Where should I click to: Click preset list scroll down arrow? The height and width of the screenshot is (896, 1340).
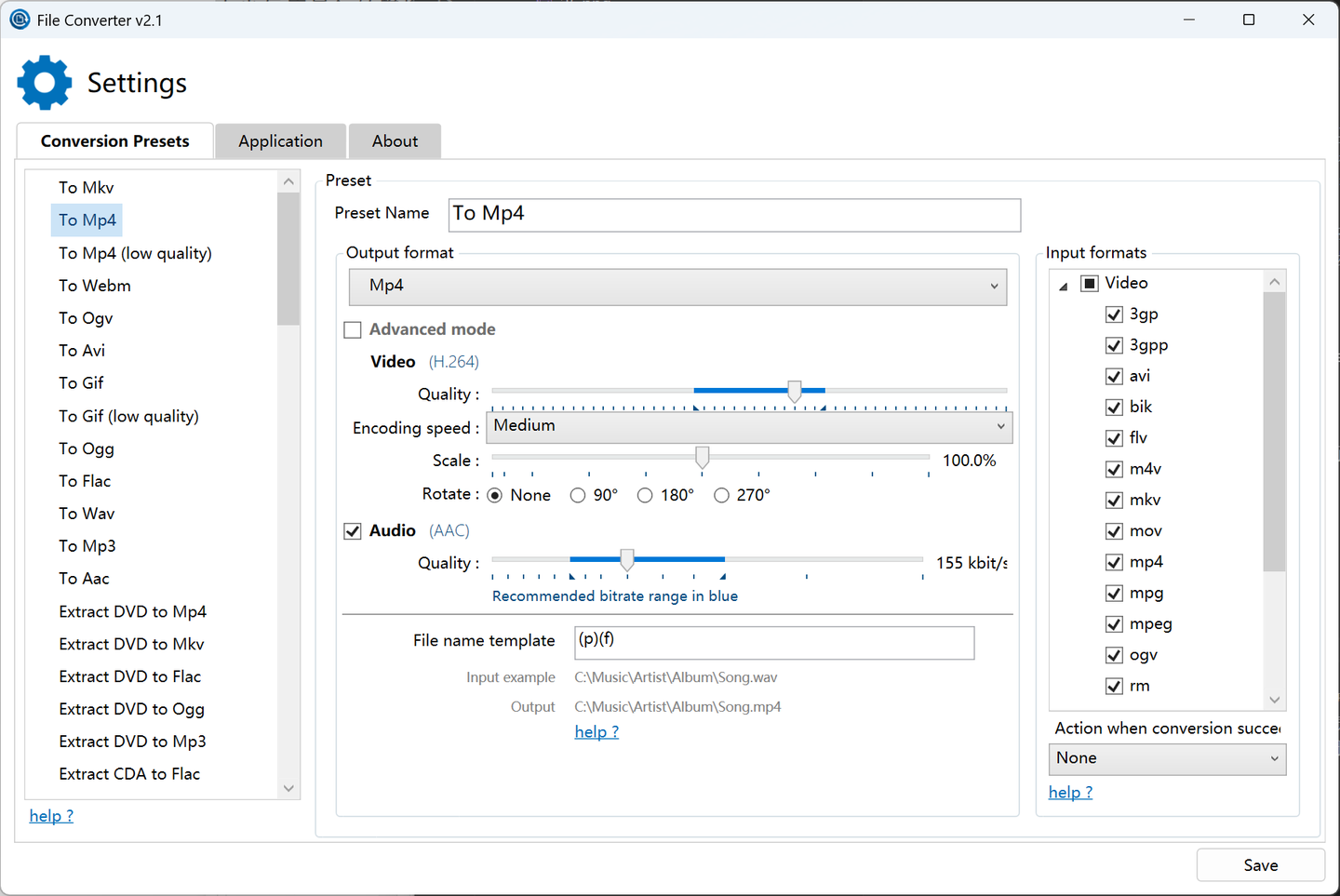288,788
